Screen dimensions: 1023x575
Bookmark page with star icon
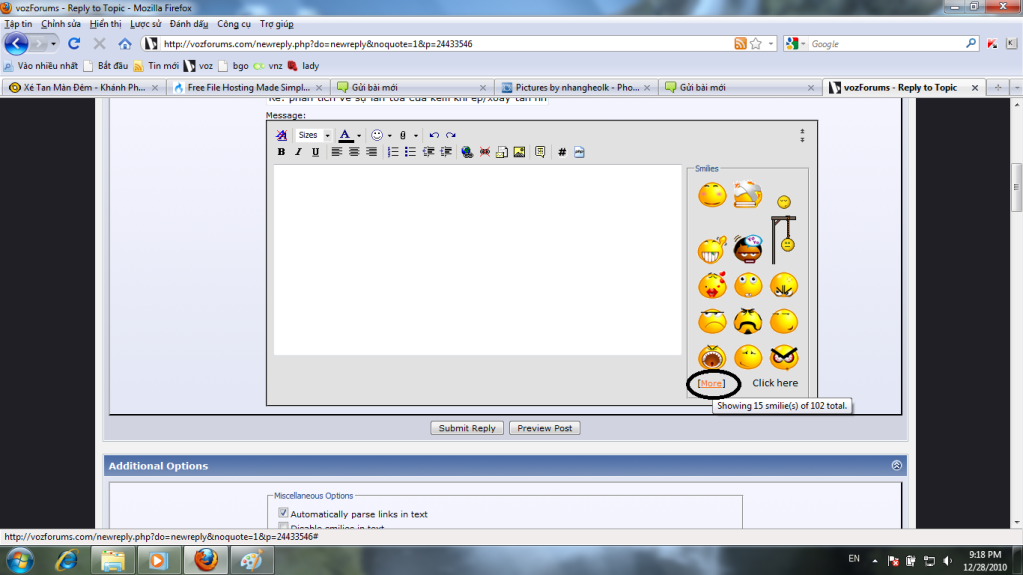pos(756,44)
